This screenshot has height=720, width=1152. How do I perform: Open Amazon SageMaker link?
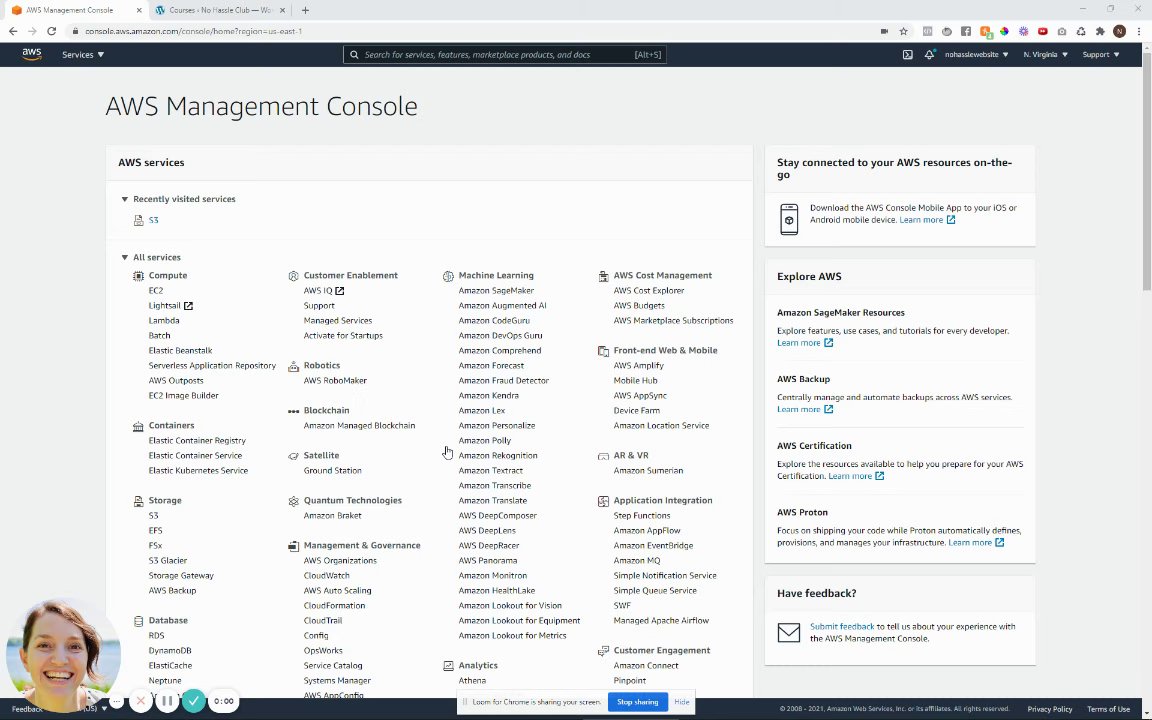pos(496,290)
